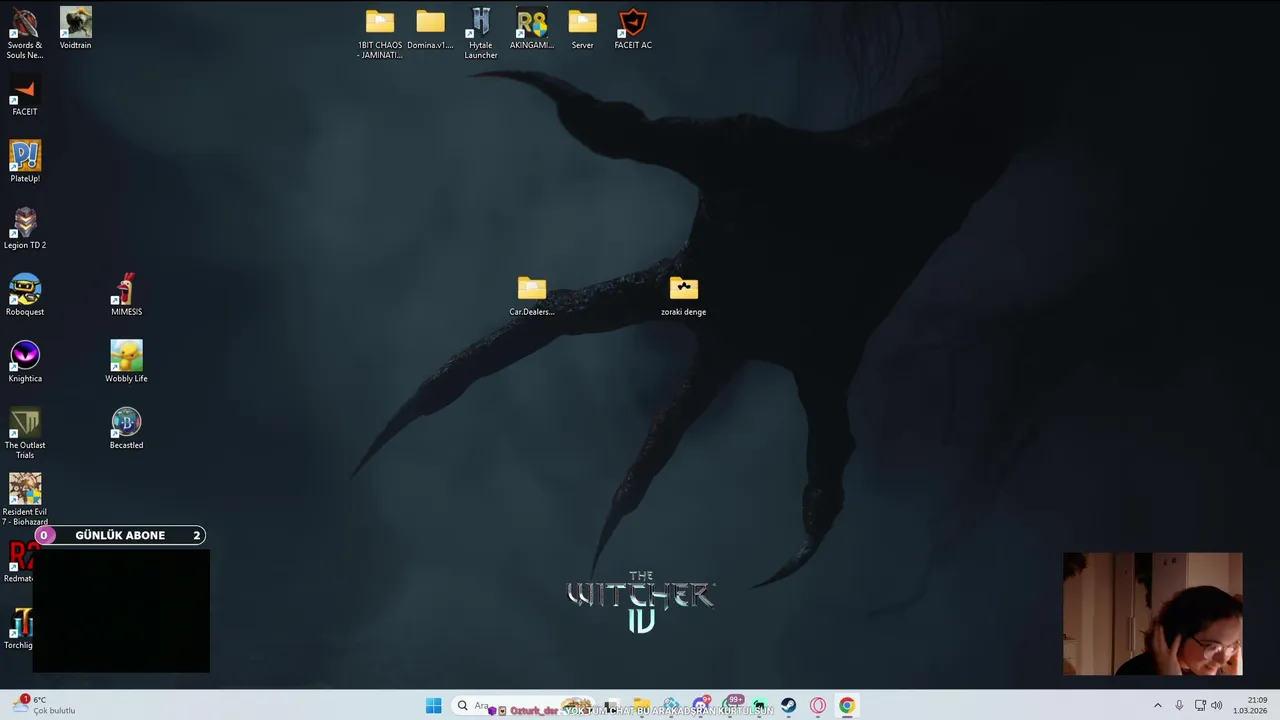Select The Outlast Trials icon
This screenshot has width=1280, height=720.
point(25,433)
